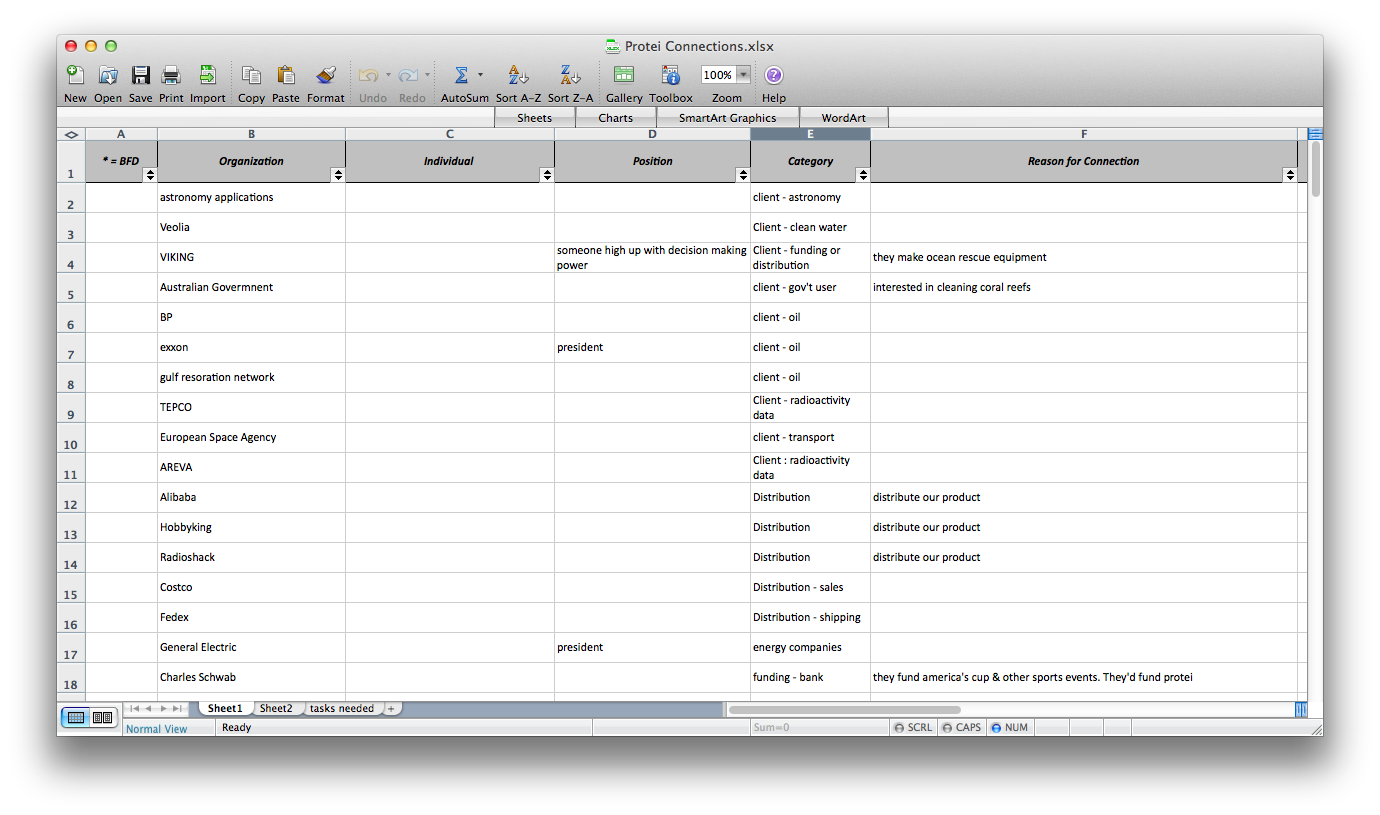The image size is (1380, 815).
Task: Save the workbook with Save icon
Action: 141,75
